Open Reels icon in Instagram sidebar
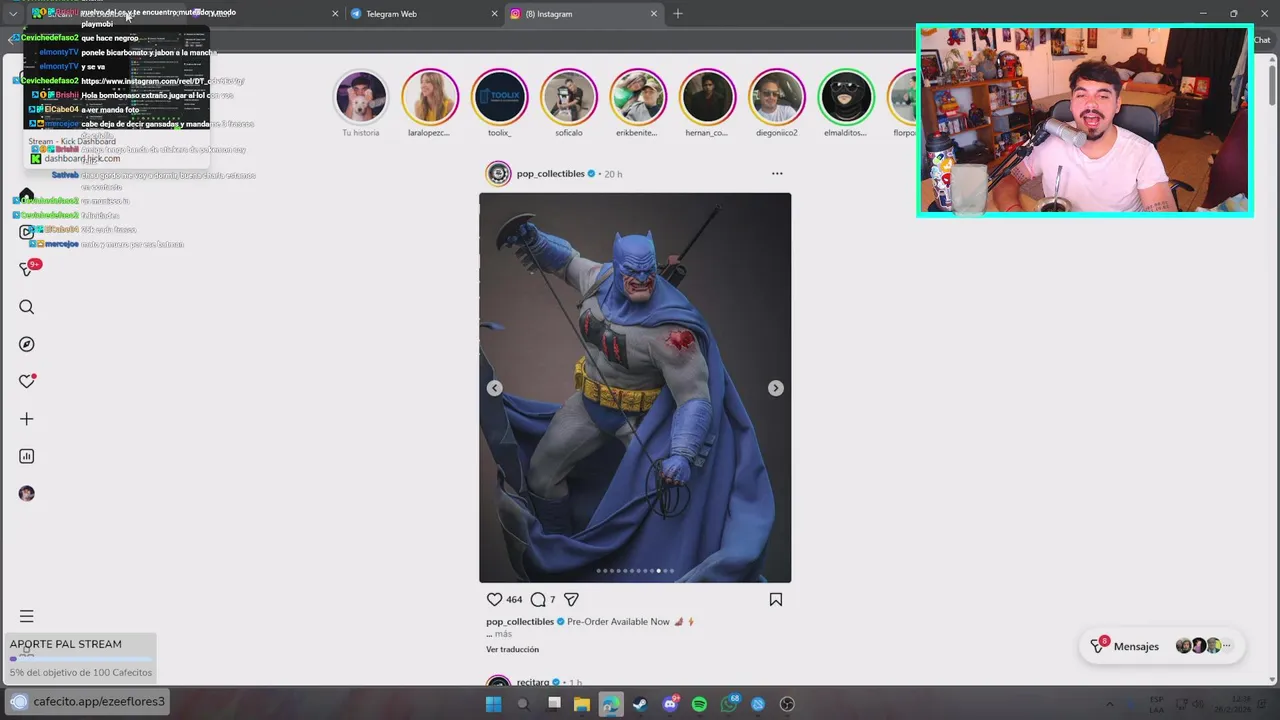 (x=27, y=232)
